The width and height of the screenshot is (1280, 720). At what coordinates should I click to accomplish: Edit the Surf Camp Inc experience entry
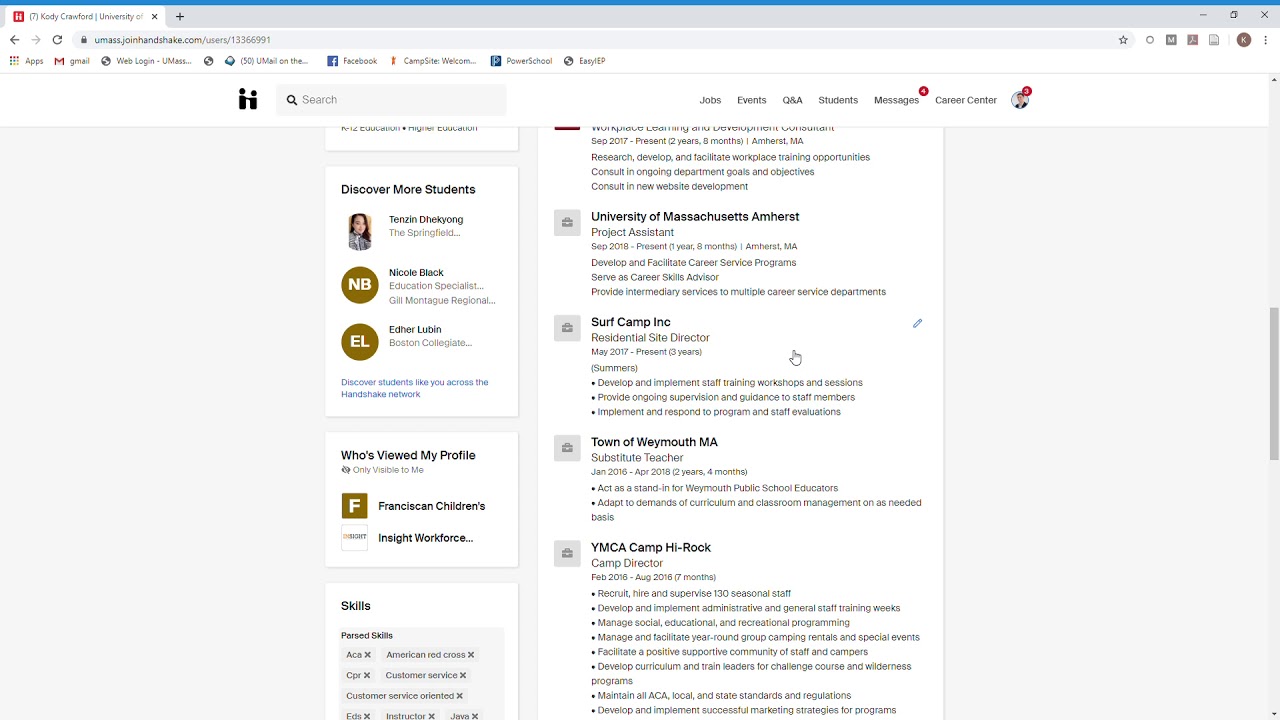coord(917,323)
